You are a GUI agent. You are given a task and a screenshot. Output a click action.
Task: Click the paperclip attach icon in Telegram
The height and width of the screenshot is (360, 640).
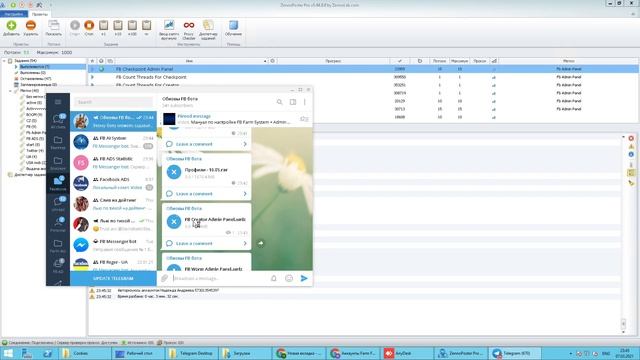(164, 278)
